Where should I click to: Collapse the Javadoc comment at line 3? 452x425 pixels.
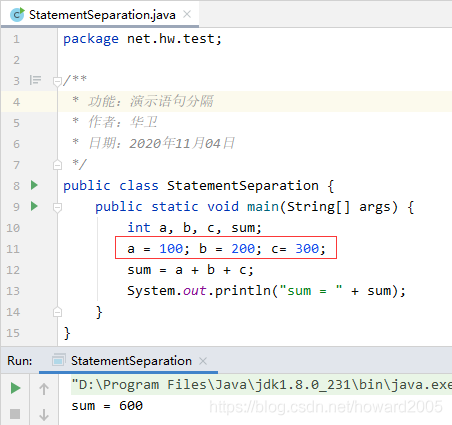tap(57, 81)
